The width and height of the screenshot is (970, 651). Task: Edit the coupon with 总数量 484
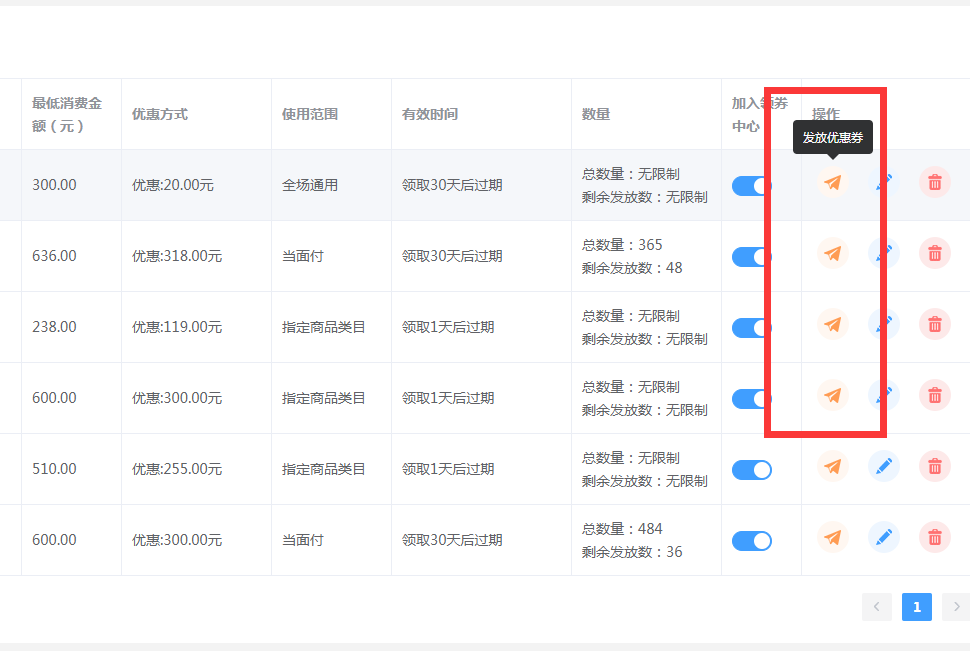884,537
